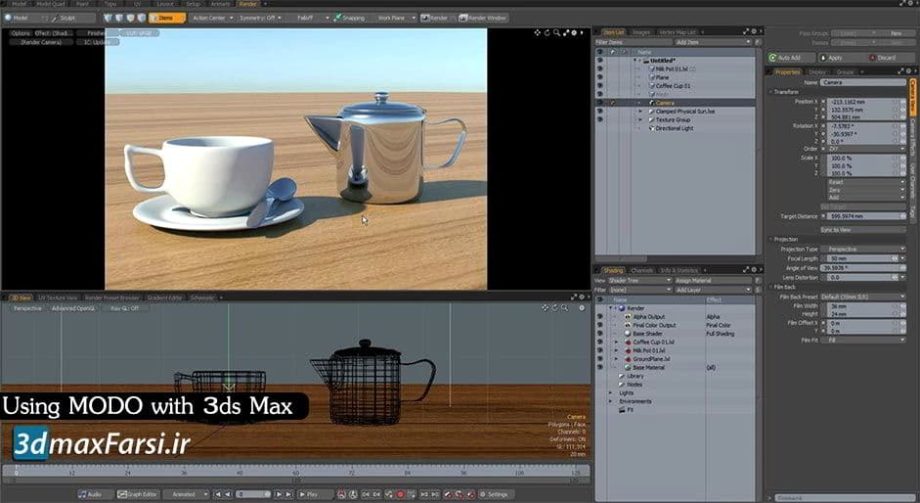Open Properties panel gear options
The height and width of the screenshot is (503, 920).
(908, 72)
